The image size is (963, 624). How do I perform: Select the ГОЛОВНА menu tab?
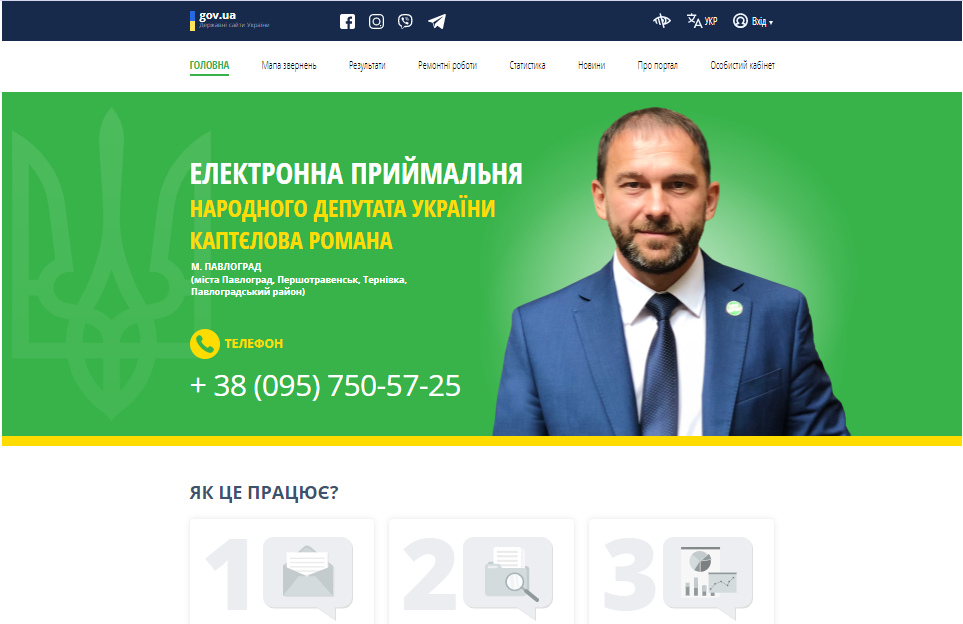[x=209, y=66]
